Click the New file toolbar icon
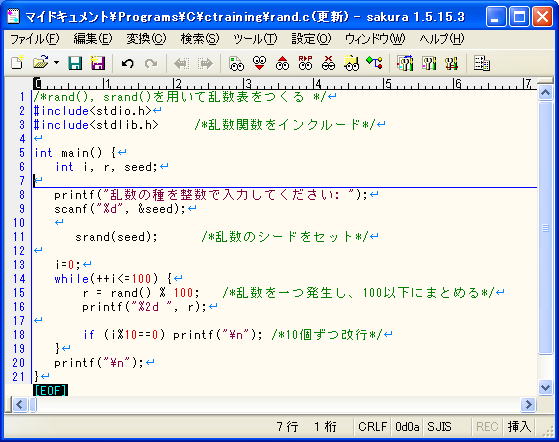Image resolution: width=559 pixels, height=442 pixels. [x=17, y=63]
